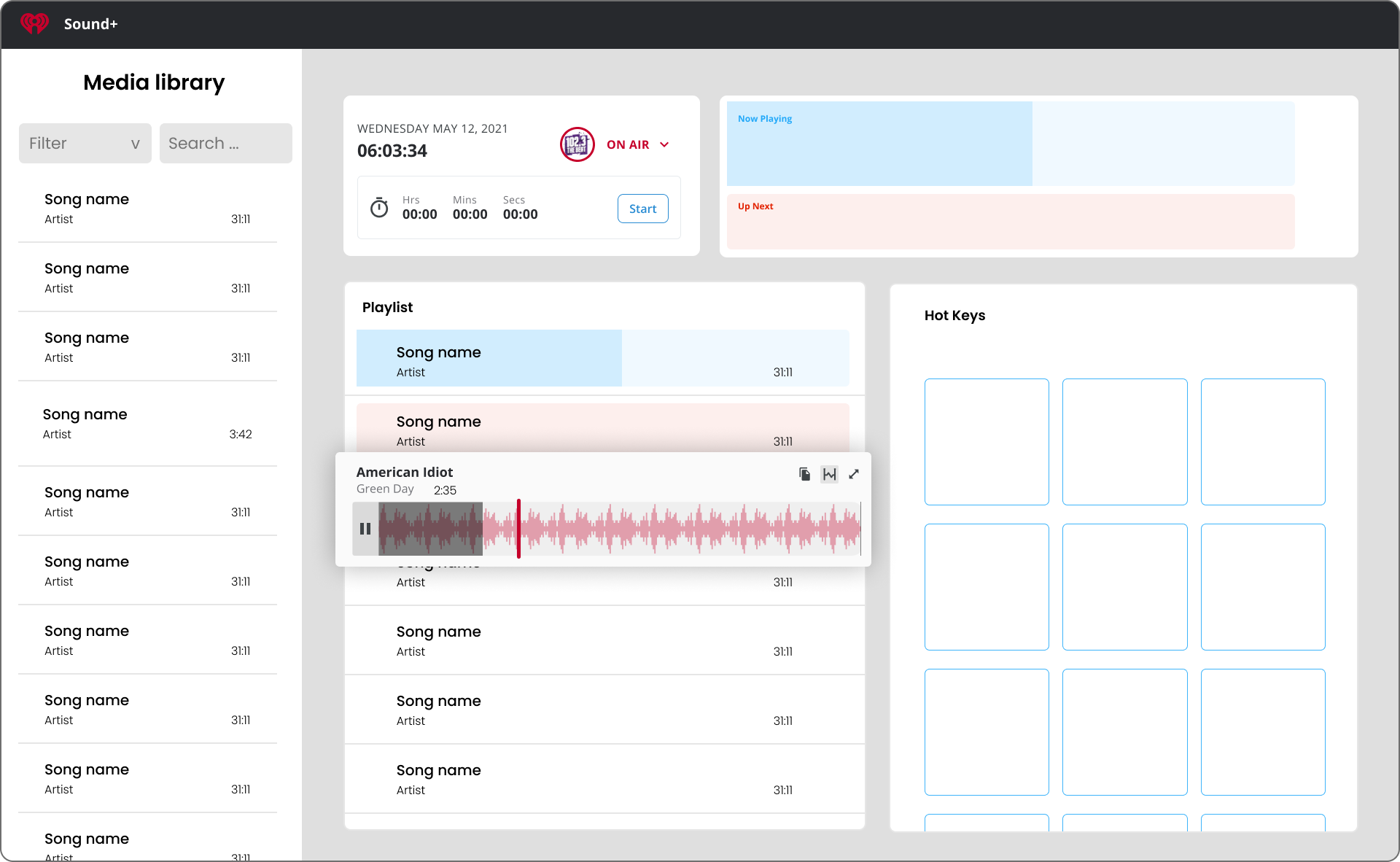Click the red playhead marker on waveform

coord(518,529)
